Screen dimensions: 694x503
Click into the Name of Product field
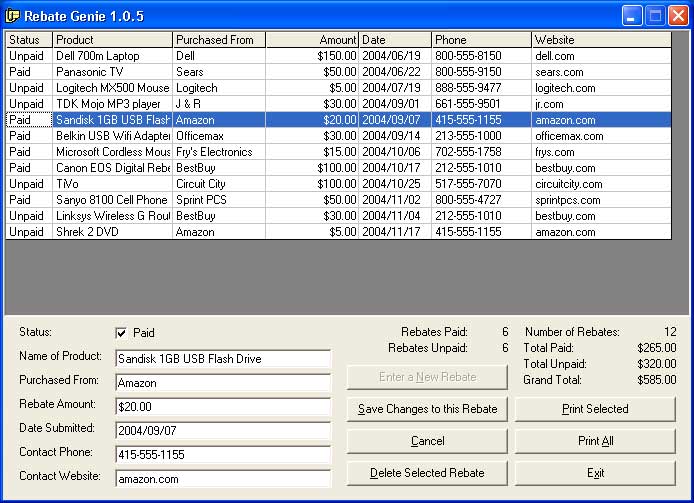(x=222, y=359)
